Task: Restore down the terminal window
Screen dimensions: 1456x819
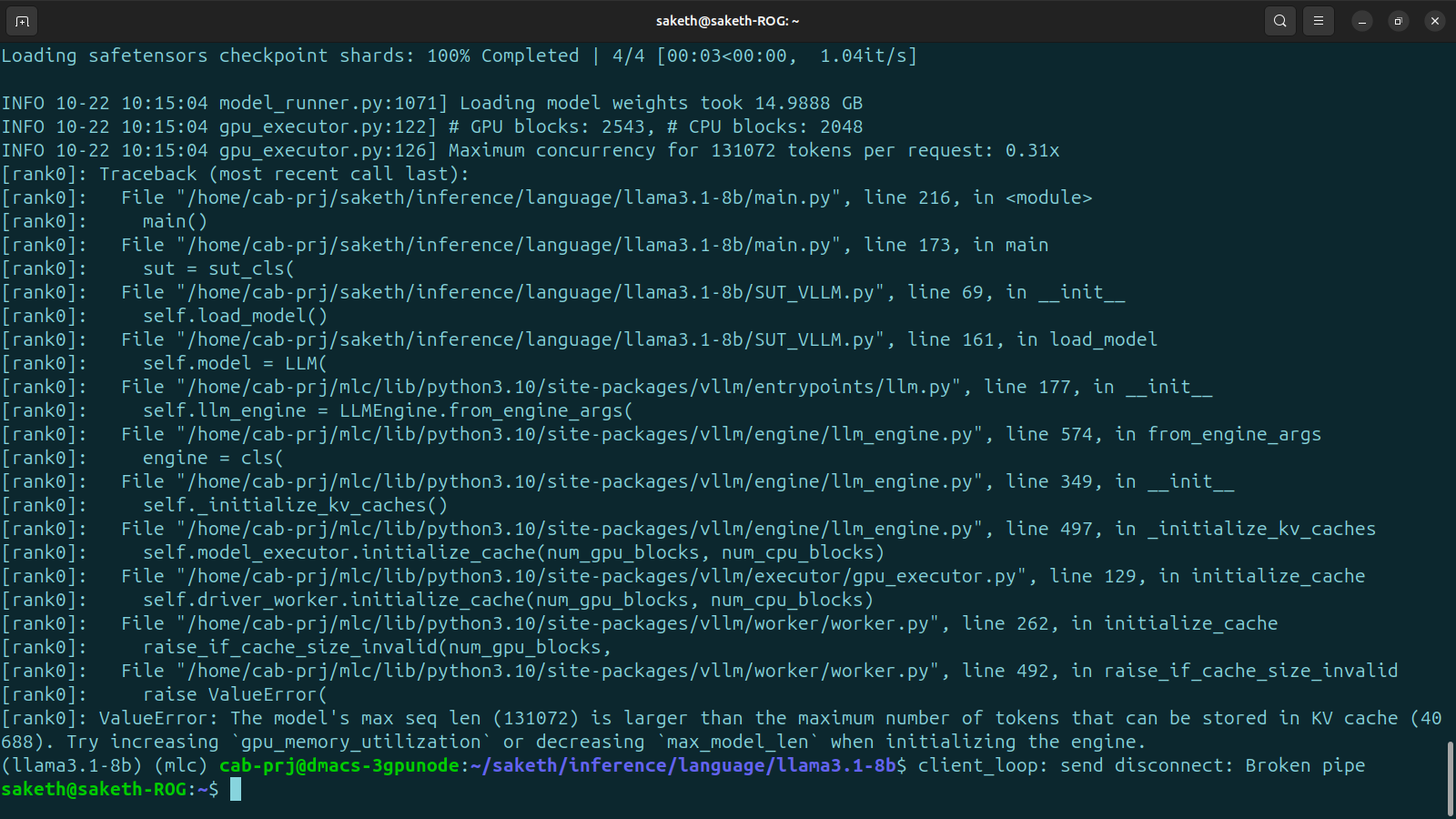Action: 1398,21
